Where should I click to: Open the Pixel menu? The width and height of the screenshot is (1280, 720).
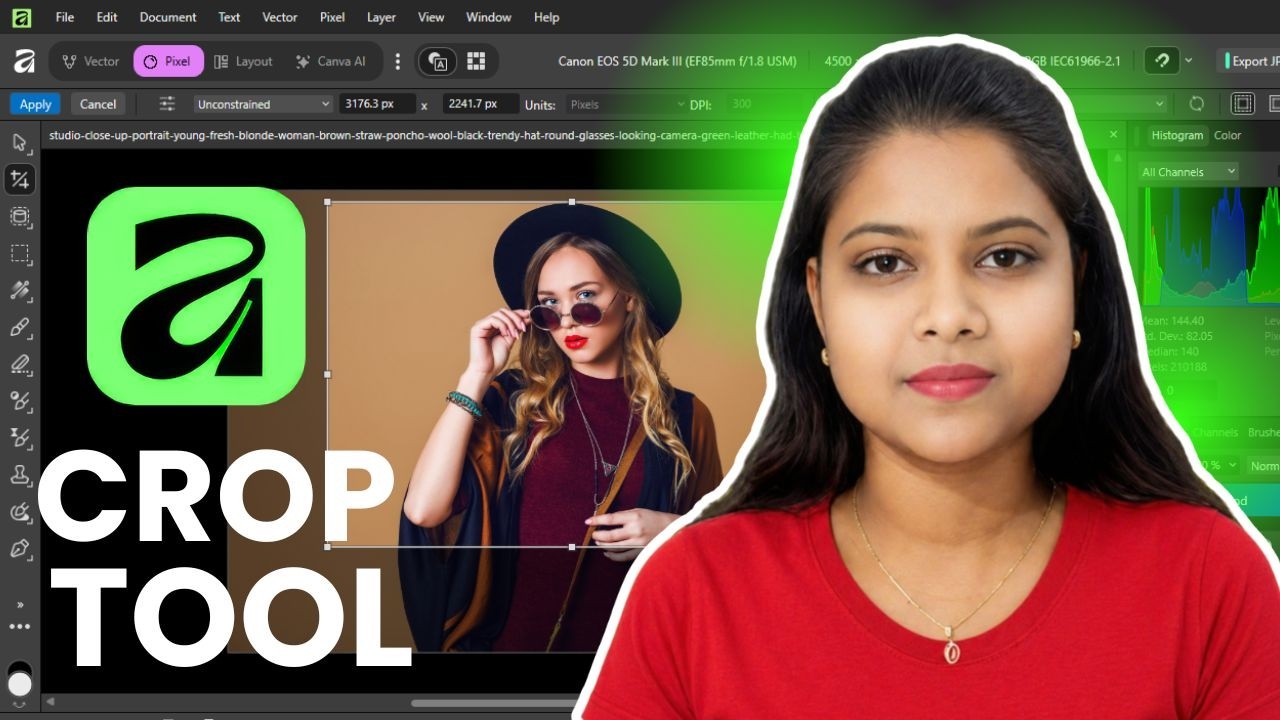point(333,17)
